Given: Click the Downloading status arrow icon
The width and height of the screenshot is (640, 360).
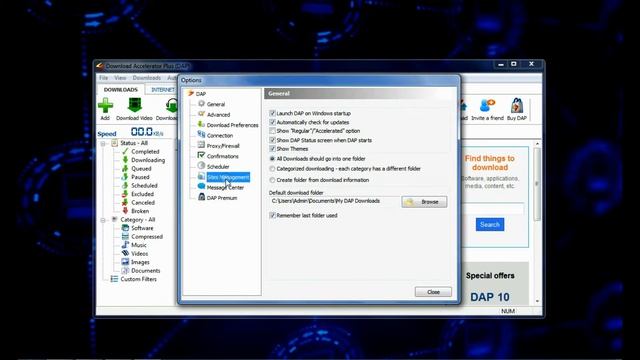Looking at the screenshot, I should (x=125, y=160).
